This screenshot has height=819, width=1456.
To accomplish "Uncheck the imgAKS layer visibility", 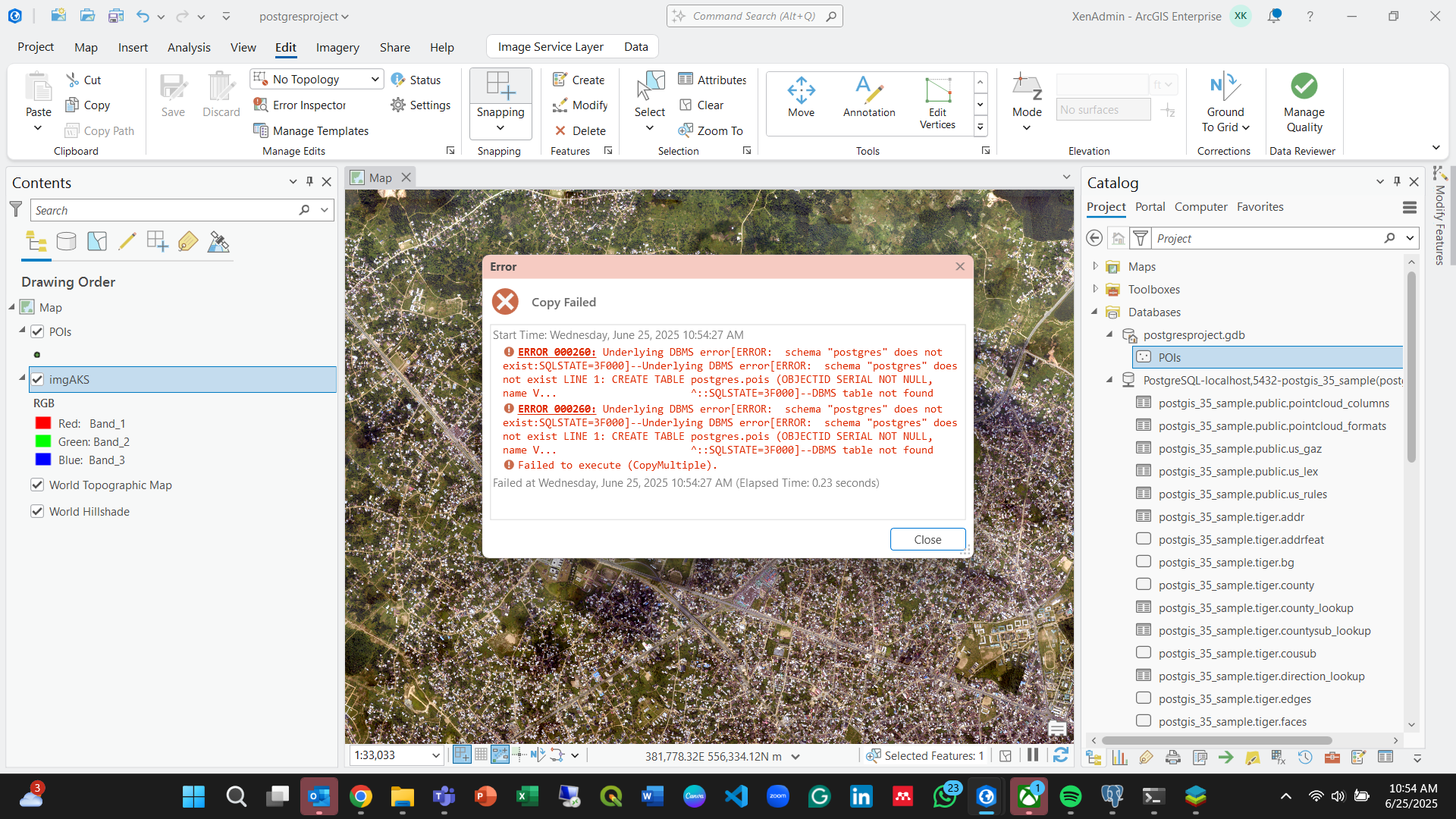I will [37, 379].
